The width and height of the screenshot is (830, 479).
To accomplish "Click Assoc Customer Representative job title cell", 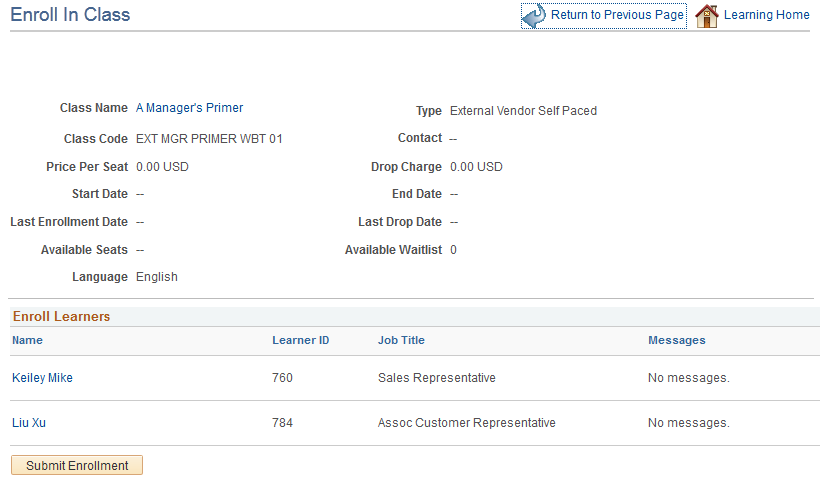I will tap(466, 423).
